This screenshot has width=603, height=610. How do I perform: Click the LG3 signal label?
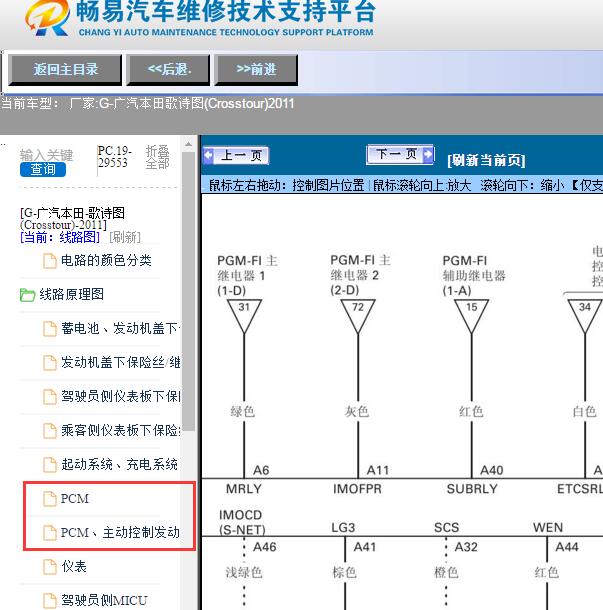(343, 528)
